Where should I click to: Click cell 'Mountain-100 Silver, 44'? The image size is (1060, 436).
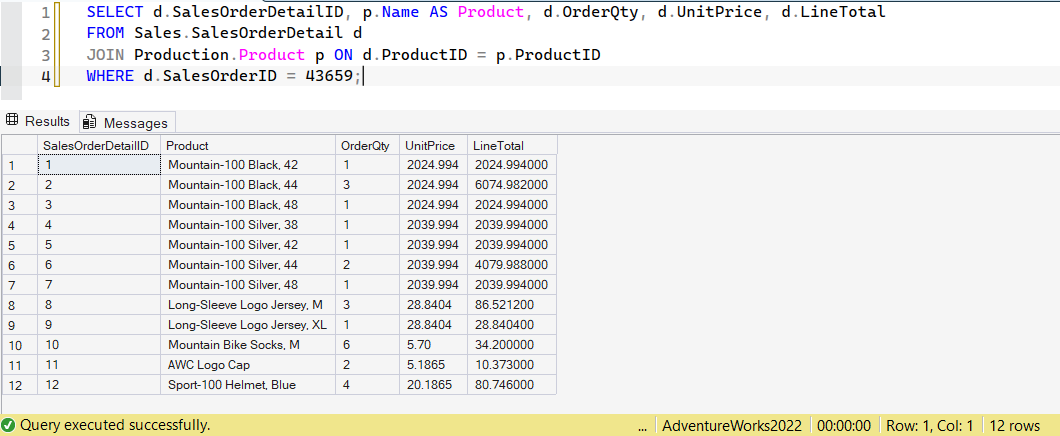click(248, 265)
